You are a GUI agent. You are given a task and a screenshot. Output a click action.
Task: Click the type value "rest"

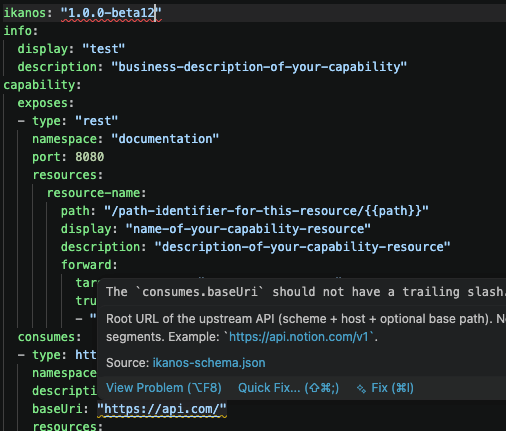pos(97,121)
